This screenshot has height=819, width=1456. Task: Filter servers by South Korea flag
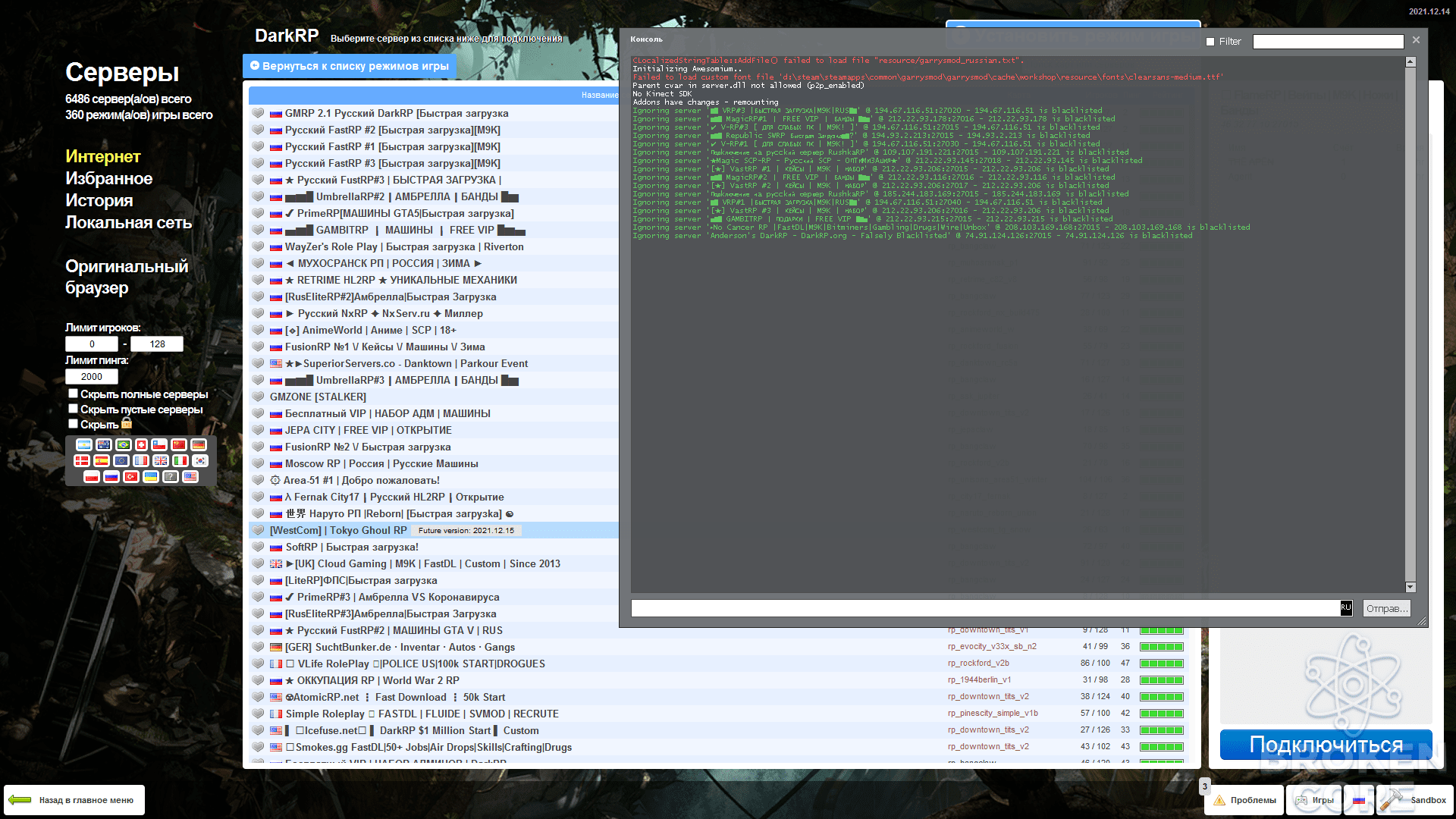coord(200,460)
